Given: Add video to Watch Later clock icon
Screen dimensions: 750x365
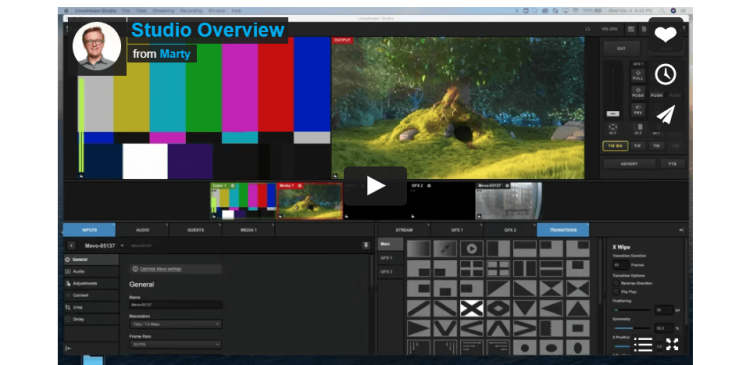Looking at the screenshot, I should tap(665, 74).
